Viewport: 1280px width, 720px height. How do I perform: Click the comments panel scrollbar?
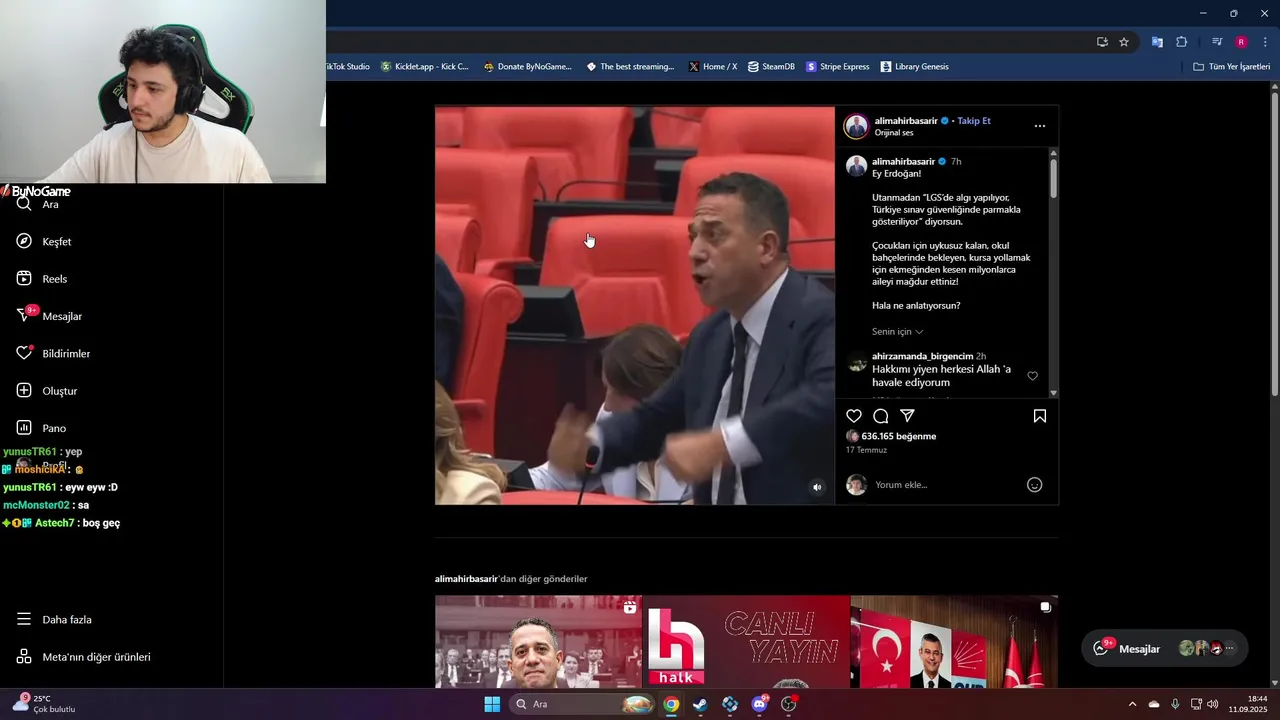1053,178
